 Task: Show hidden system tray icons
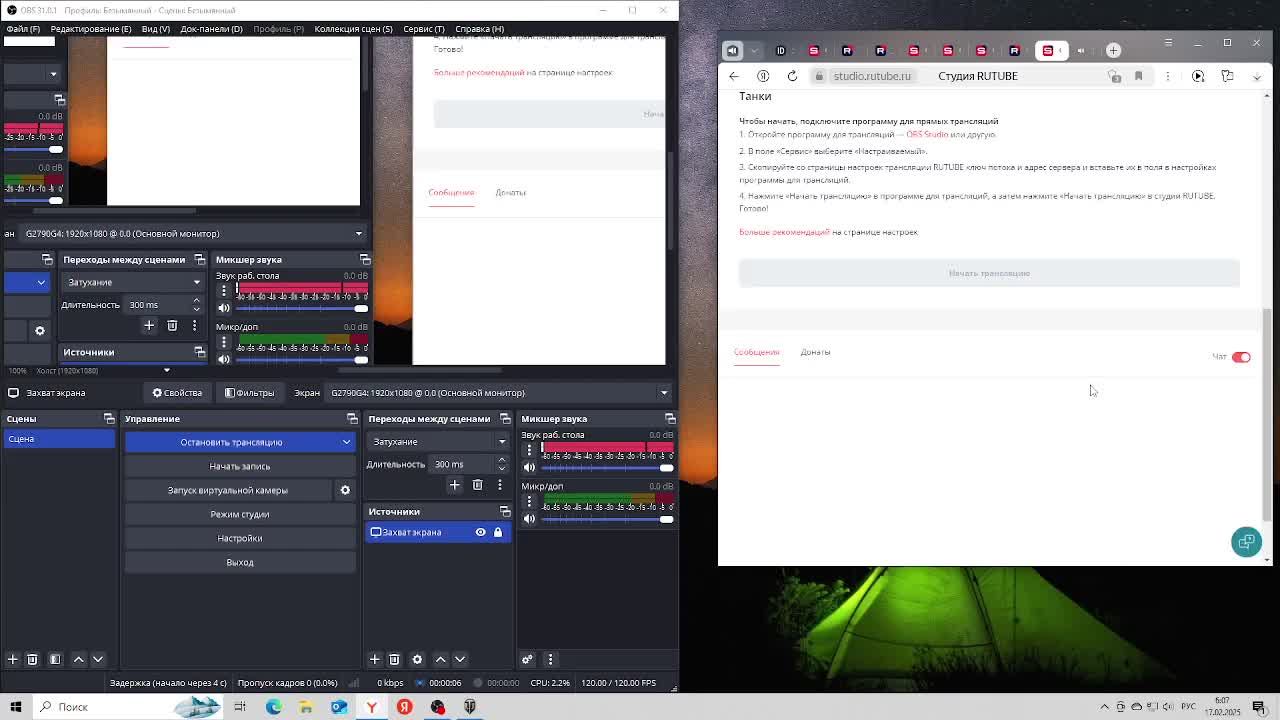coord(1105,707)
